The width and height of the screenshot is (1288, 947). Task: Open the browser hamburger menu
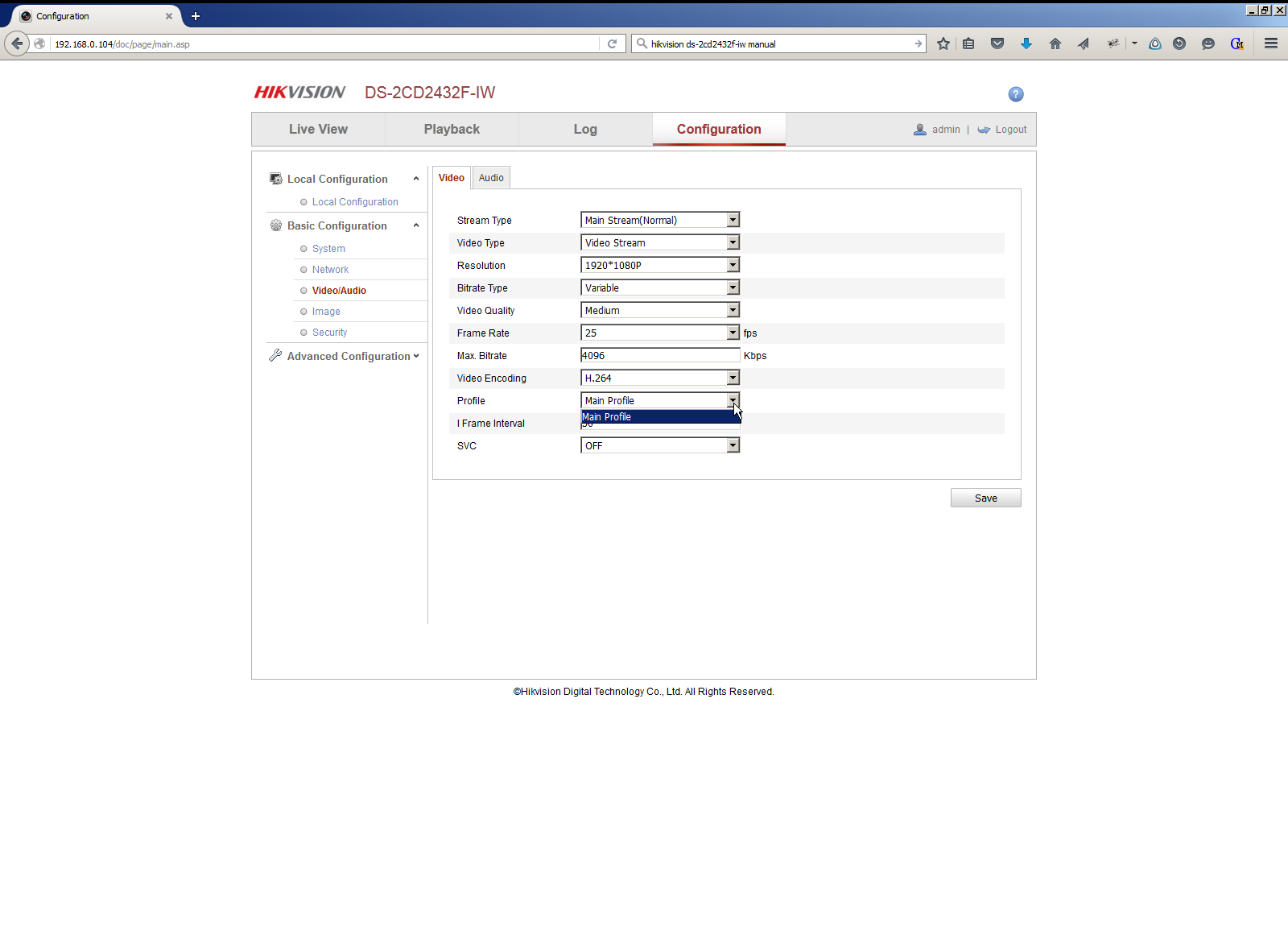pyautogui.click(x=1271, y=44)
